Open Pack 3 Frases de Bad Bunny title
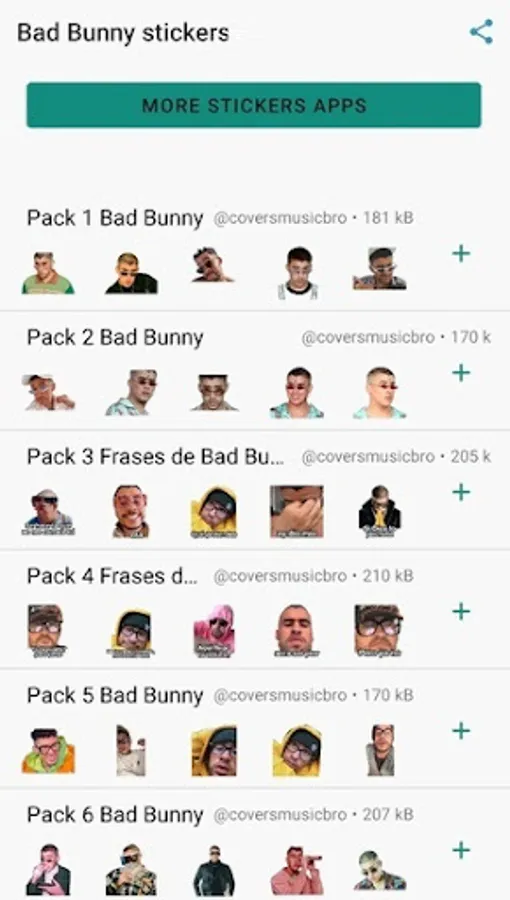The height and width of the screenshot is (900, 510). coord(155,457)
